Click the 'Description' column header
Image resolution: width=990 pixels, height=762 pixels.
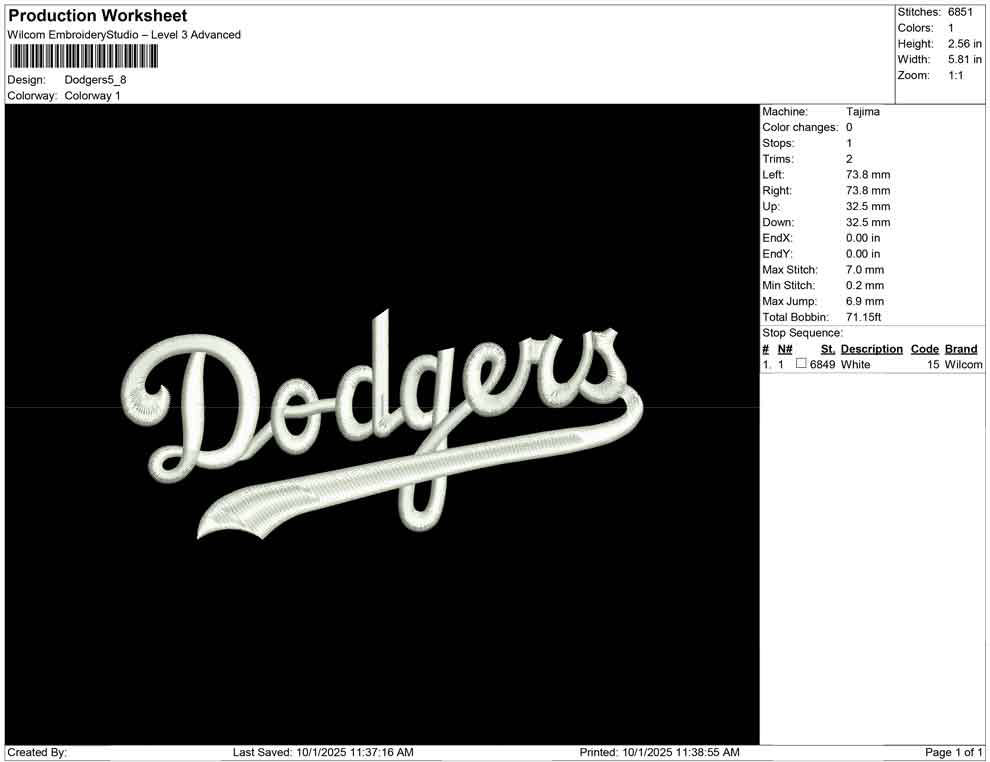click(x=871, y=348)
